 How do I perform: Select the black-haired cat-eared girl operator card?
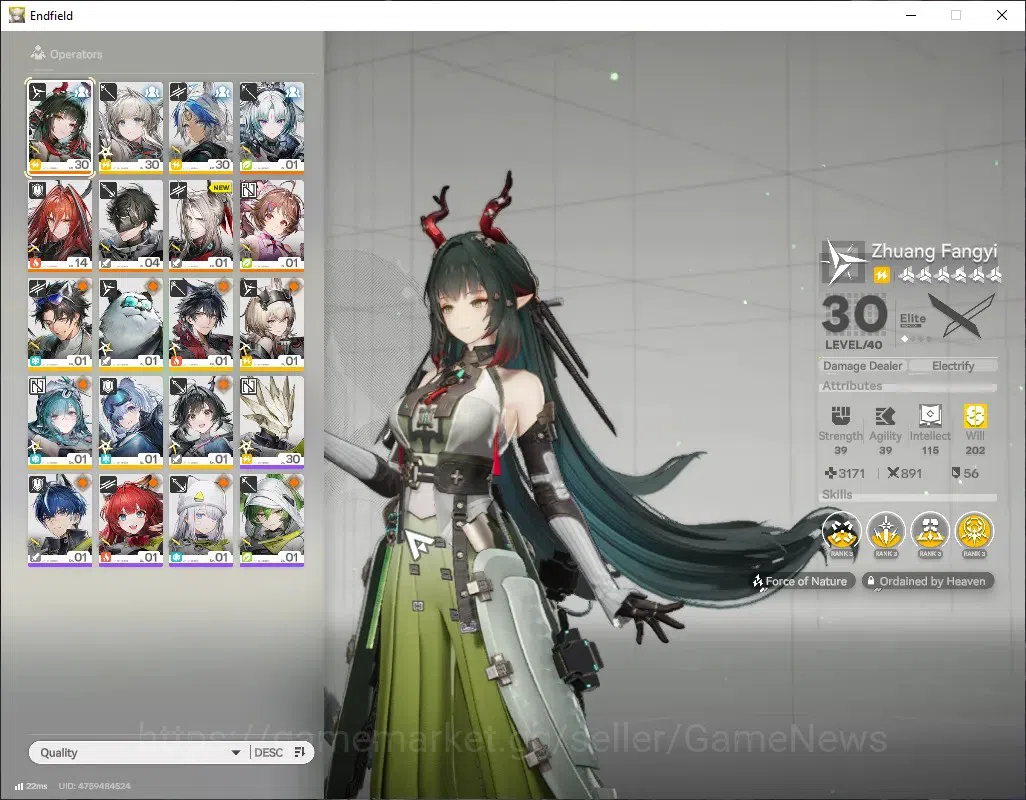(x=201, y=422)
